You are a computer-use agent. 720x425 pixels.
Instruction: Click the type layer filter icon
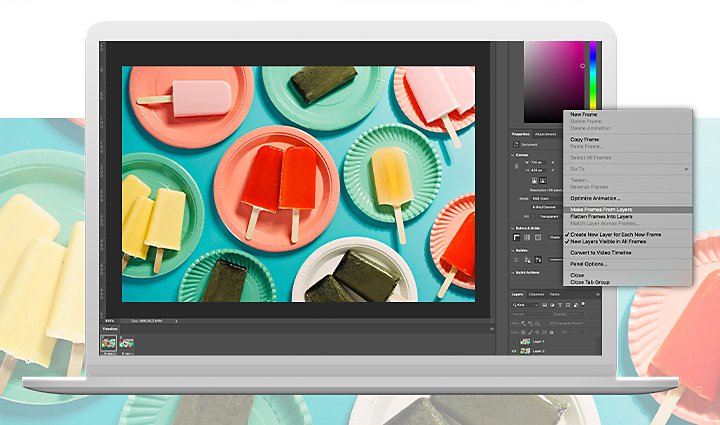[560, 305]
